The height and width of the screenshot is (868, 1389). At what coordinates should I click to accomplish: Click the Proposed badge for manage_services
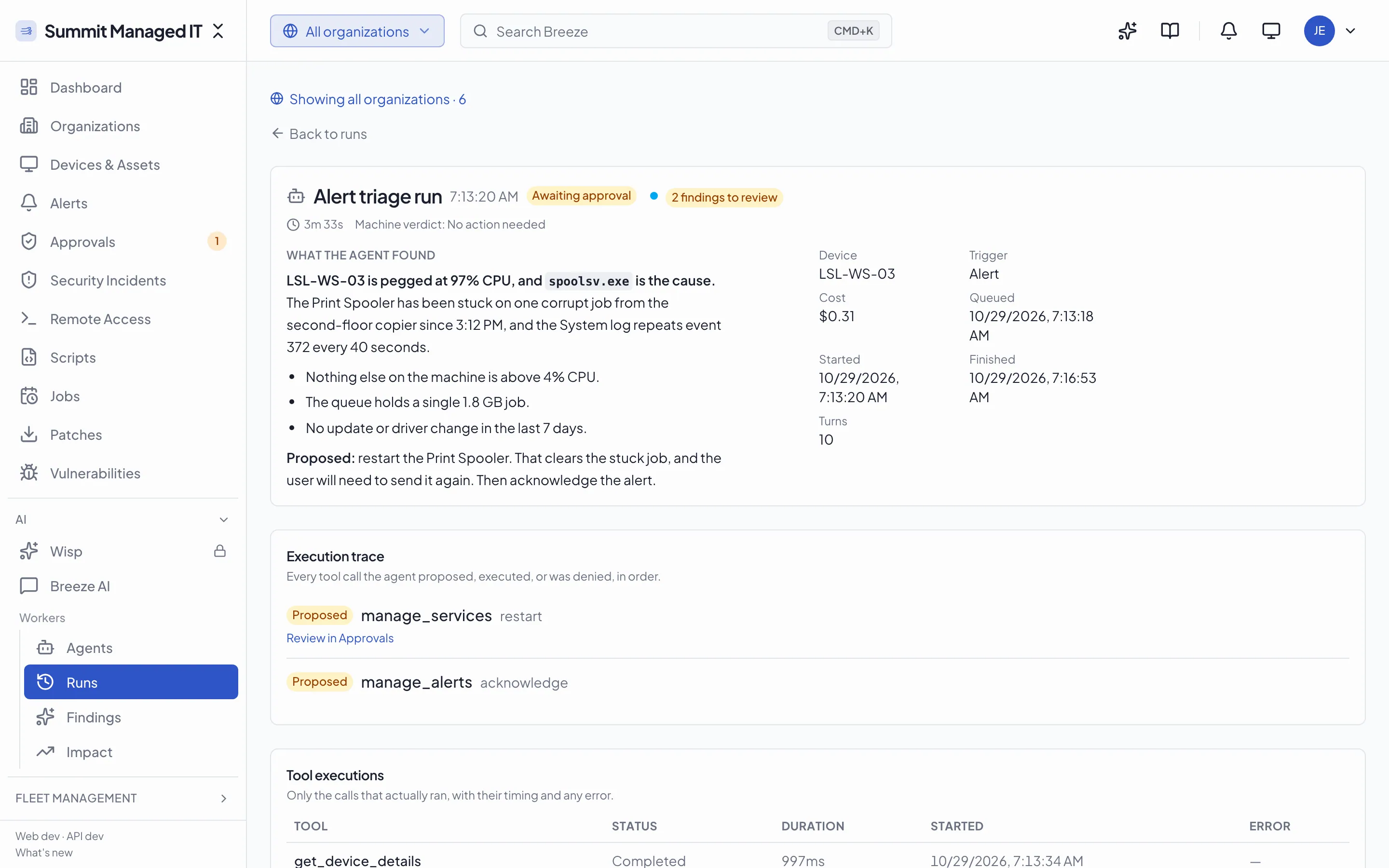[319, 615]
